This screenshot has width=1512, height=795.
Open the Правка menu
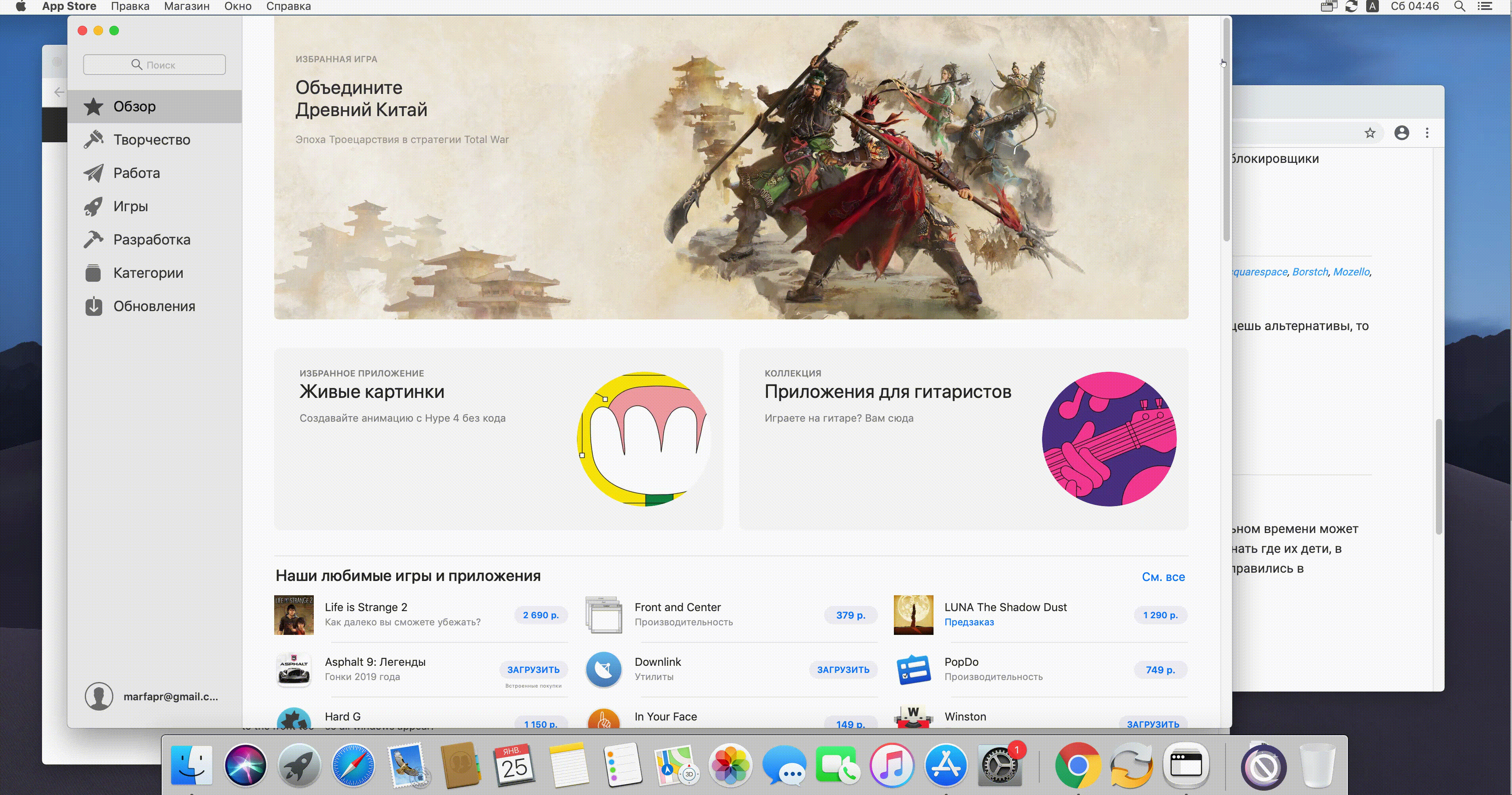click(x=130, y=6)
